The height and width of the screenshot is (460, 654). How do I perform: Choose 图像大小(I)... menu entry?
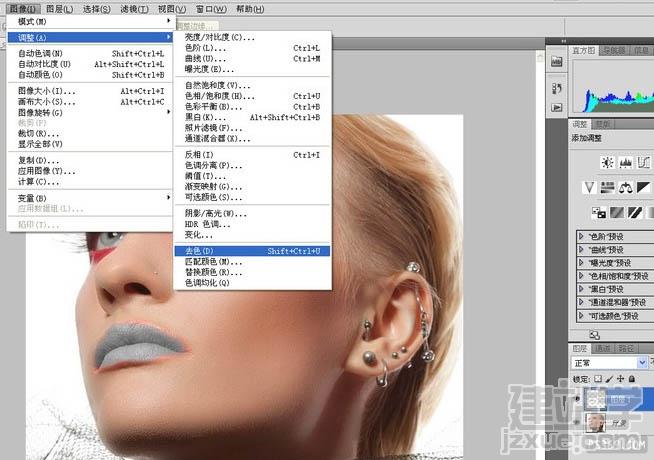click(90, 91)
